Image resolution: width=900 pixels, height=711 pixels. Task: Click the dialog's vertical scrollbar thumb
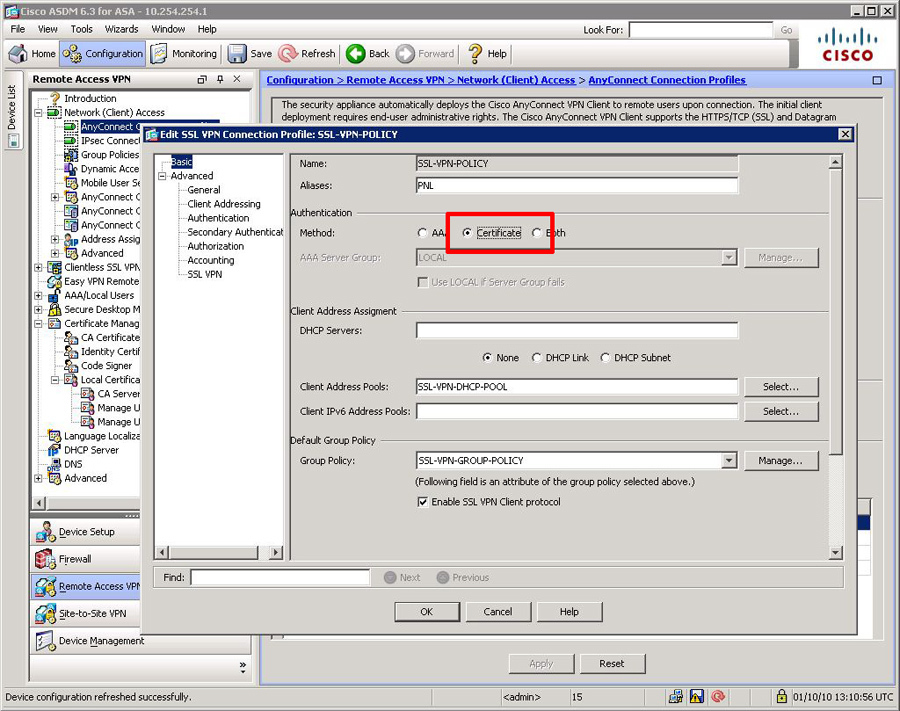pos(836,312)
